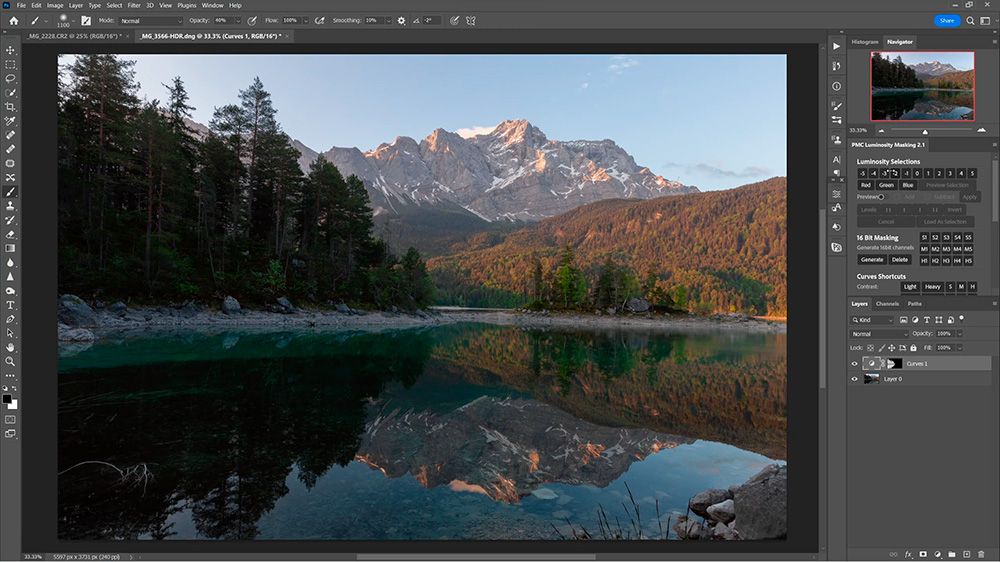Open the Filter menu
The width and height of the screenshot is (1000, 562).
pos(134,5)
